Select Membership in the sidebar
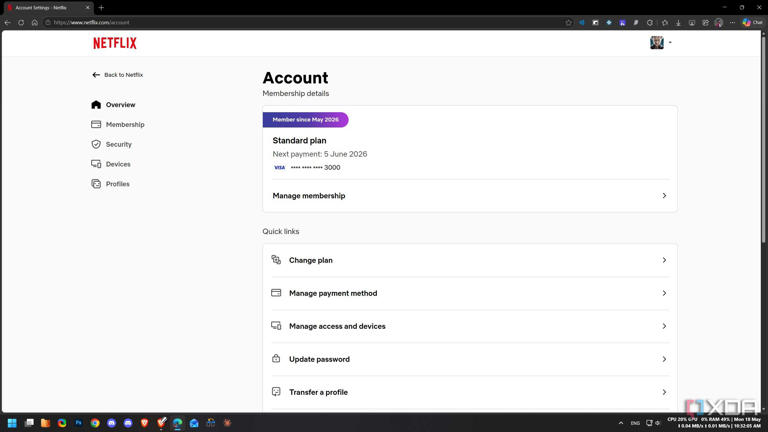This screenshot has width=768, height=432. pos(118,124)
